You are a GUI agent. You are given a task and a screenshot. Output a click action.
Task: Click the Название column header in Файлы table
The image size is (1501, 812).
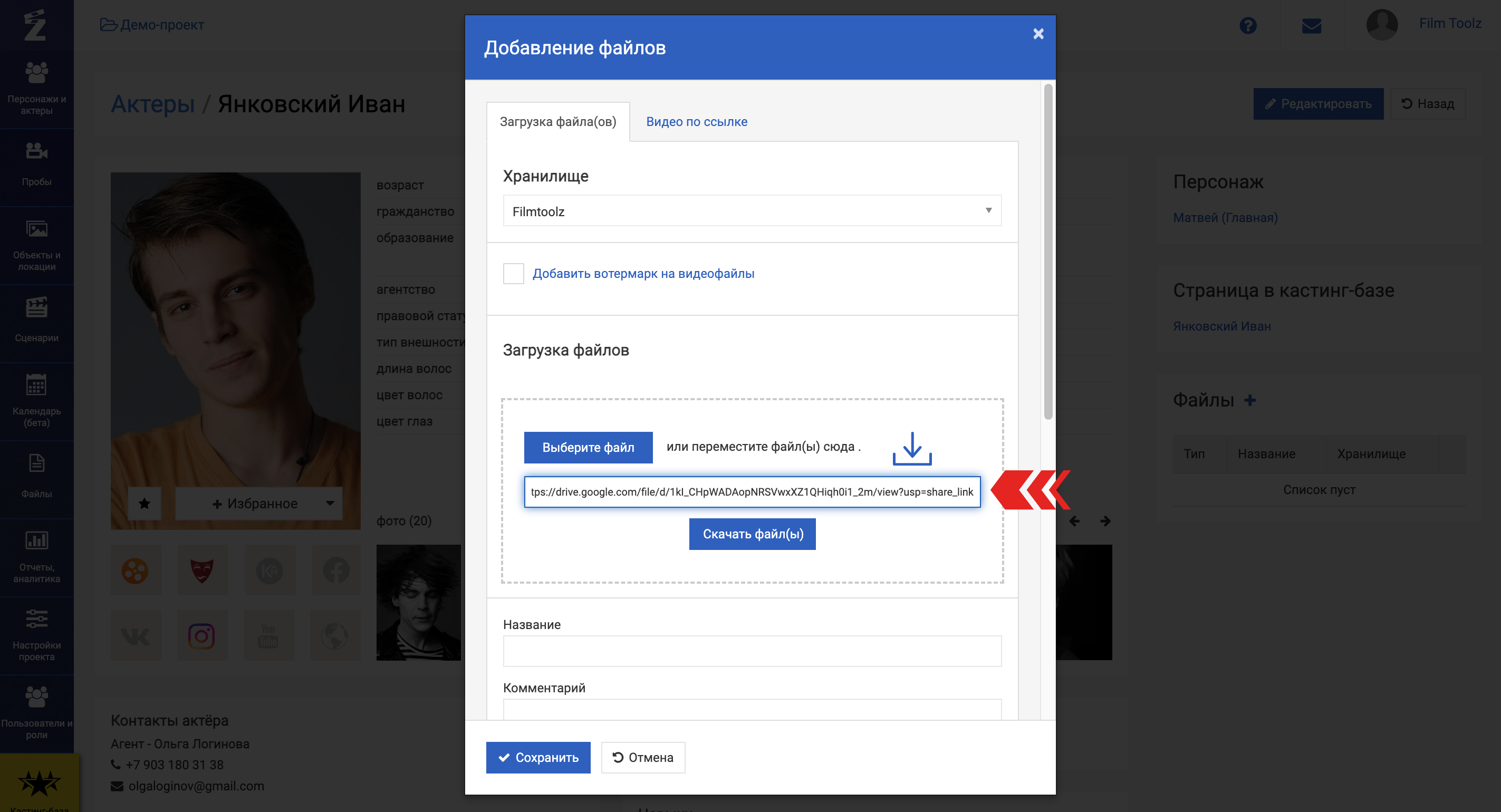tap(1266, 454)
